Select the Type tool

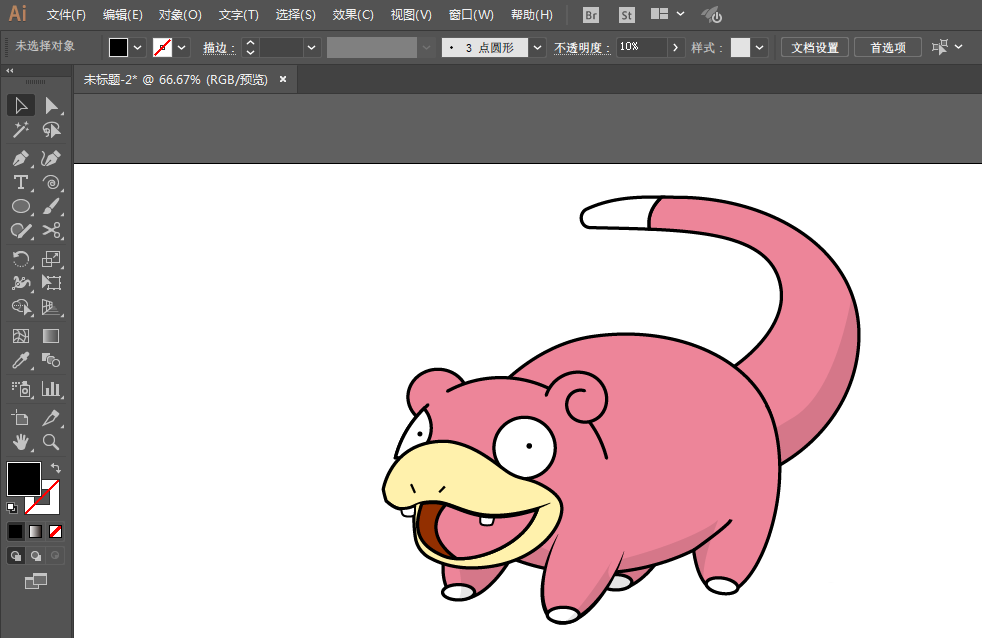(x=21, y=182)
